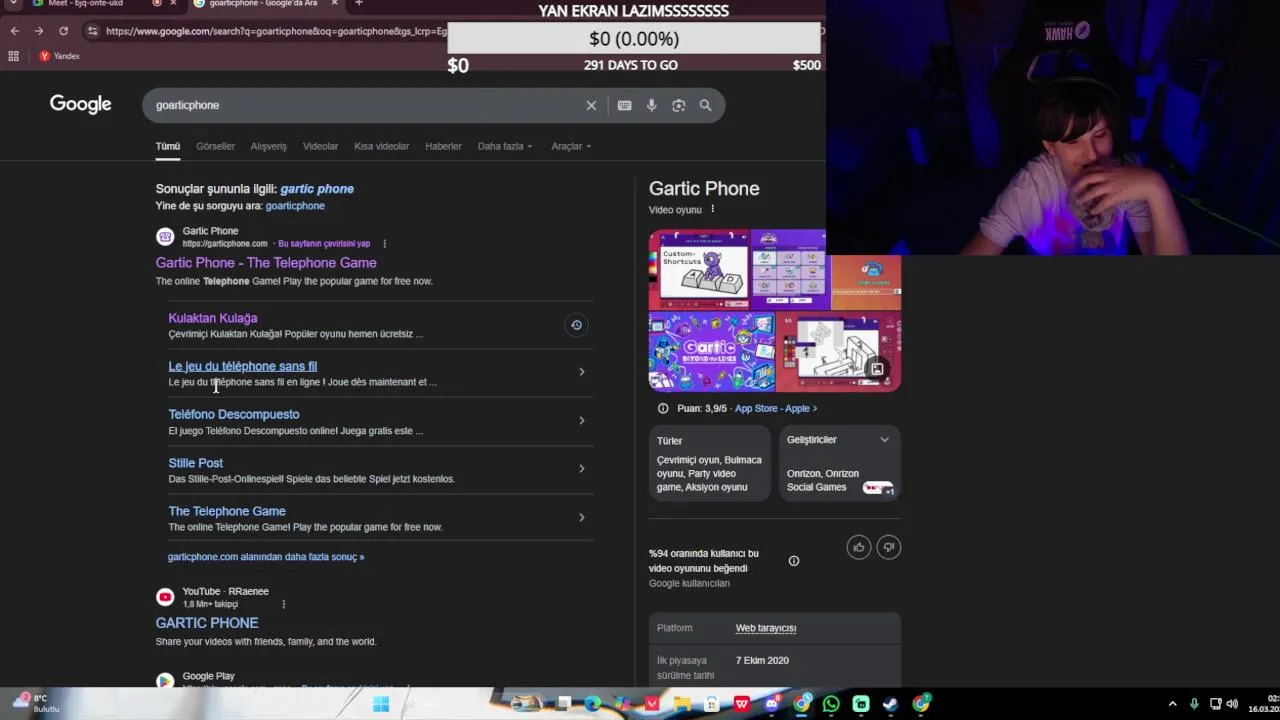Open knowledge panel more options dots
This screenshot has height=720, width=1280.
pos(713,209)
